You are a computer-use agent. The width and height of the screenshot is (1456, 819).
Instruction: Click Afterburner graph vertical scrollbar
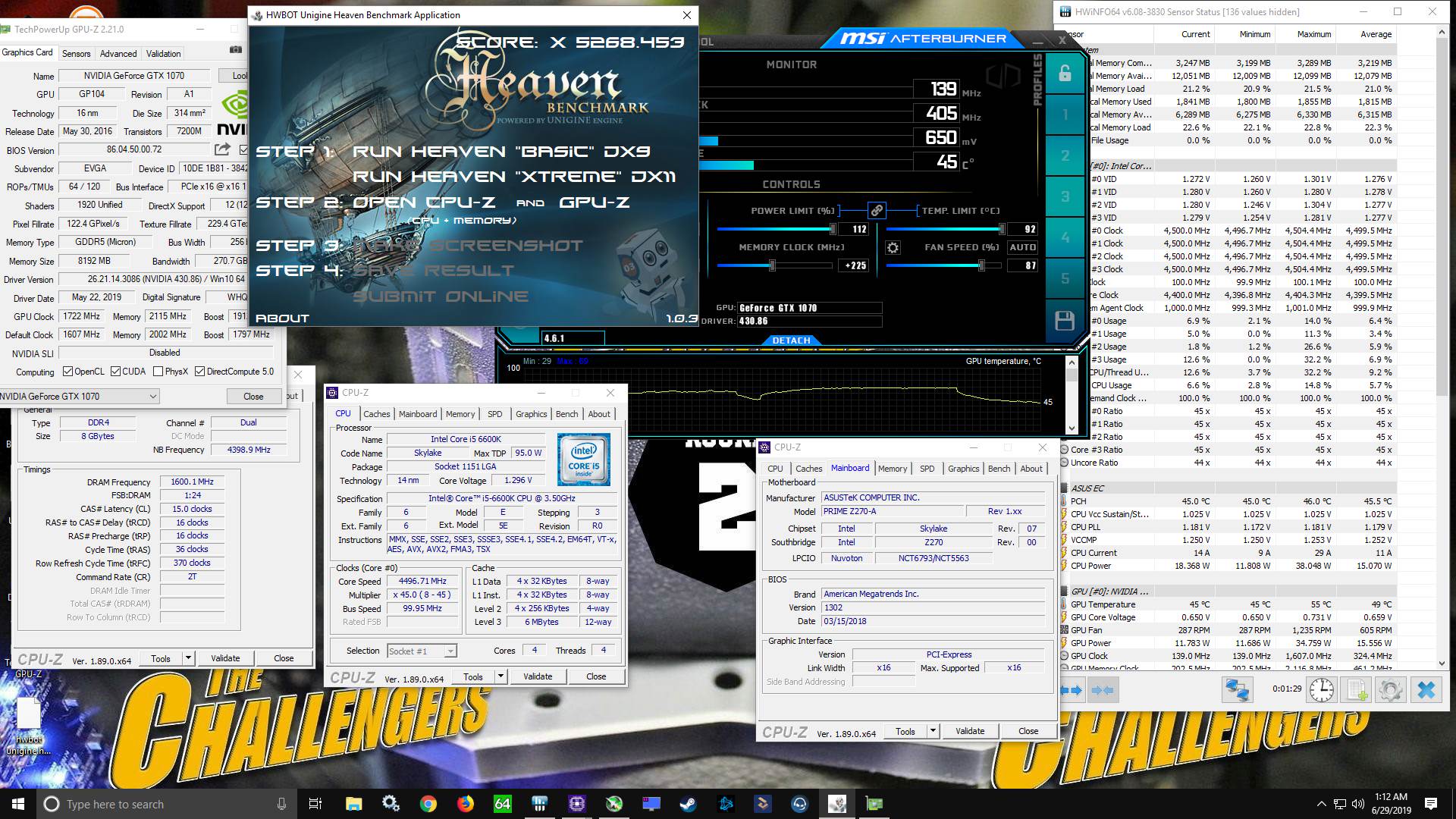click(1072, 395)
